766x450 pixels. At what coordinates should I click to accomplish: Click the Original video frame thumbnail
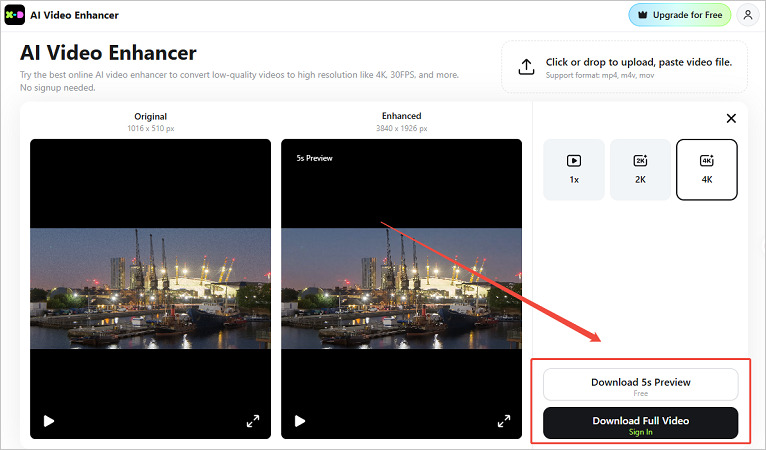[x=150, y=289]
